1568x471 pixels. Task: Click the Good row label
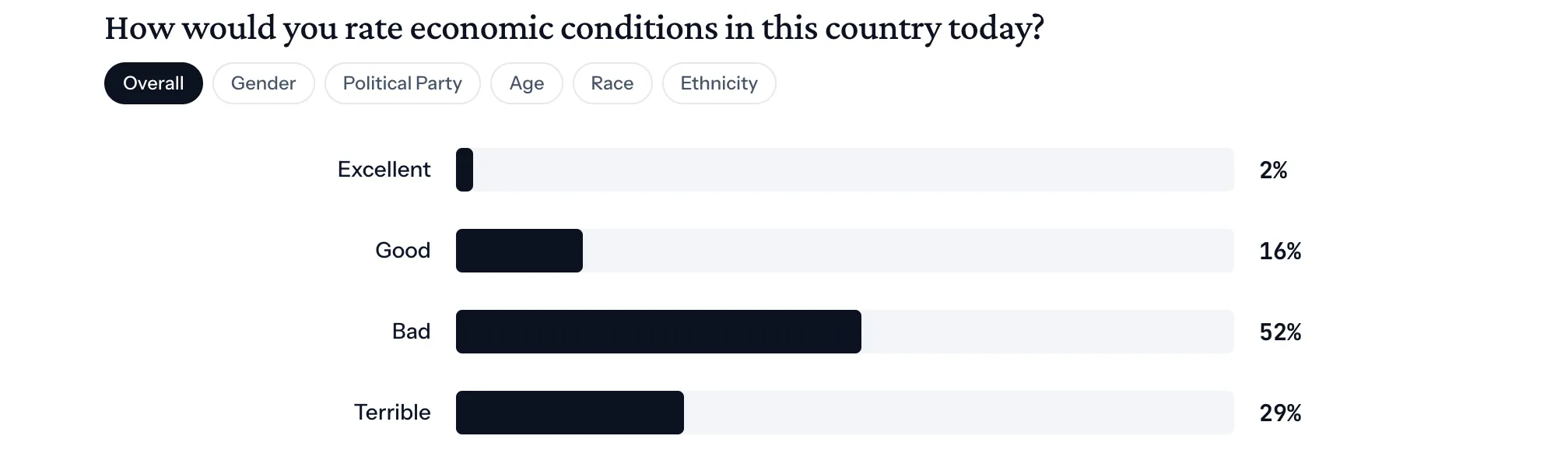click(x=402, y=251)
